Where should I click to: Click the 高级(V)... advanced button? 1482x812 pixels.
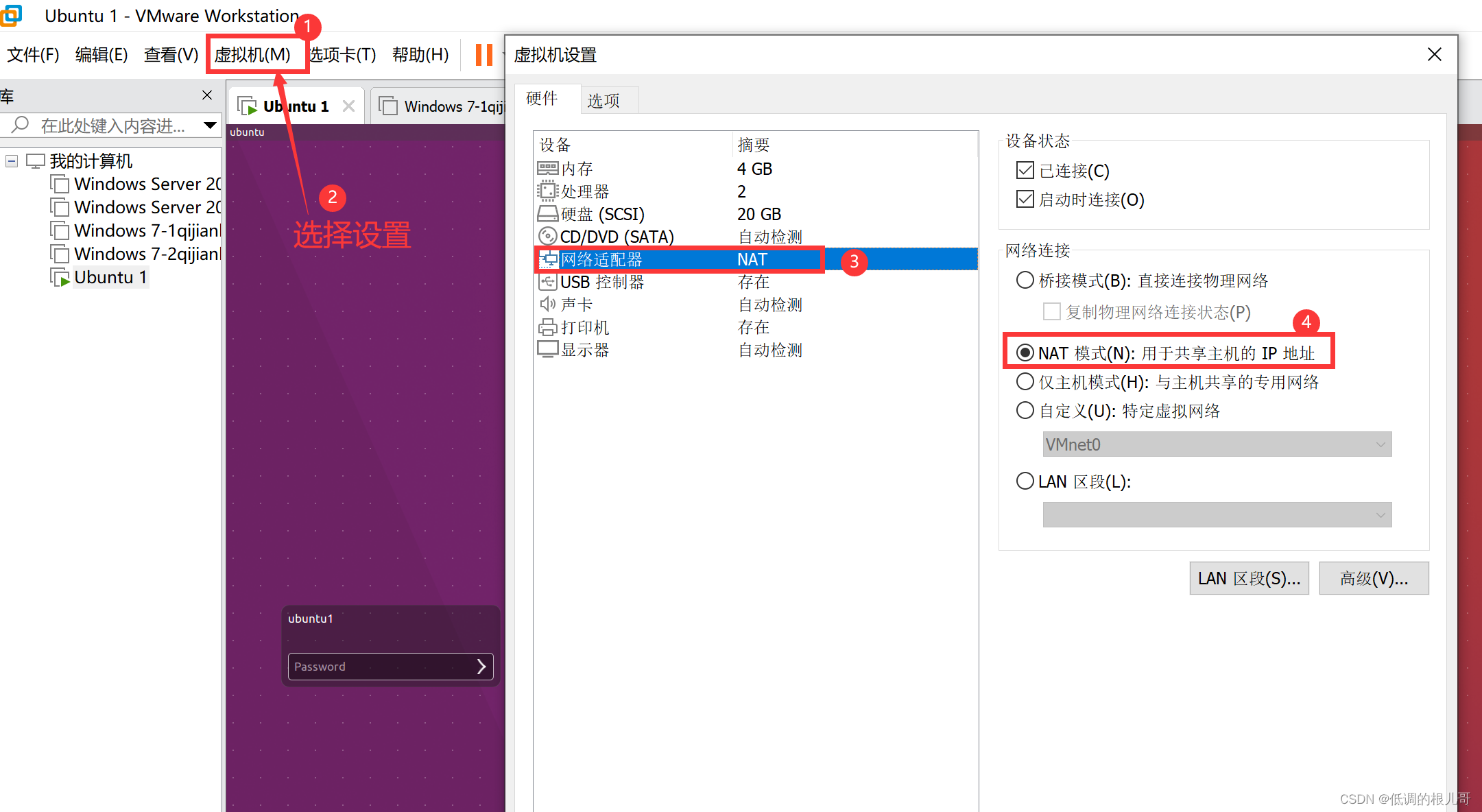[1374, 578]
